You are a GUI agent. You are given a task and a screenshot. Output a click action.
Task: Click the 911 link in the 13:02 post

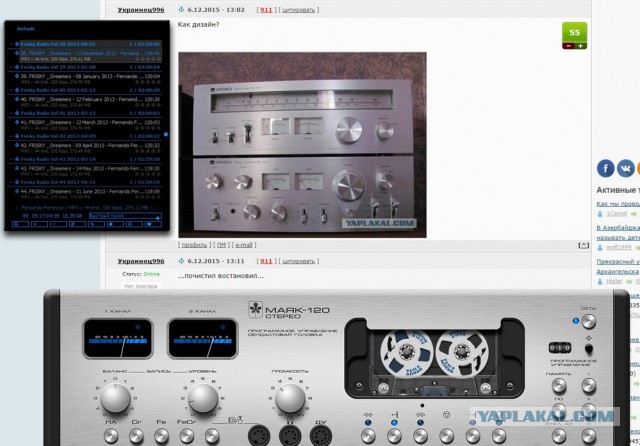click(x=266, y=9)
